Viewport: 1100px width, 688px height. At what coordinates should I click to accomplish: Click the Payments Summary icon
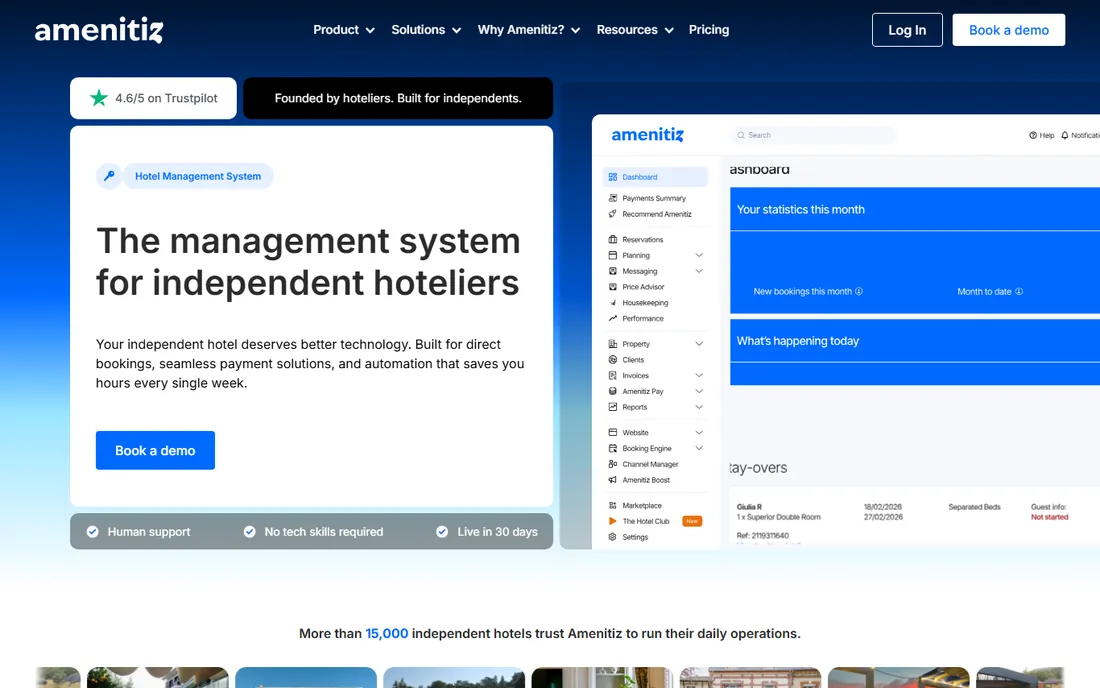pyautogui.click(x=612, y=198)
